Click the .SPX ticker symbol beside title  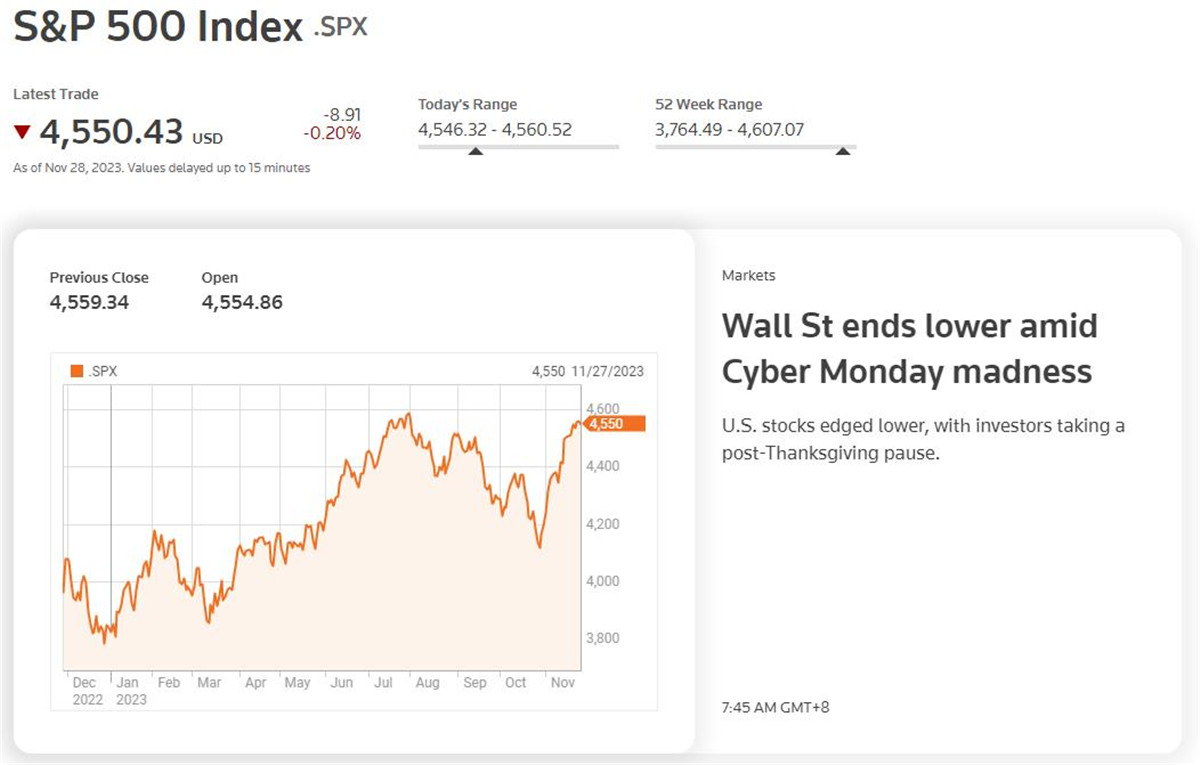[341, 27]
